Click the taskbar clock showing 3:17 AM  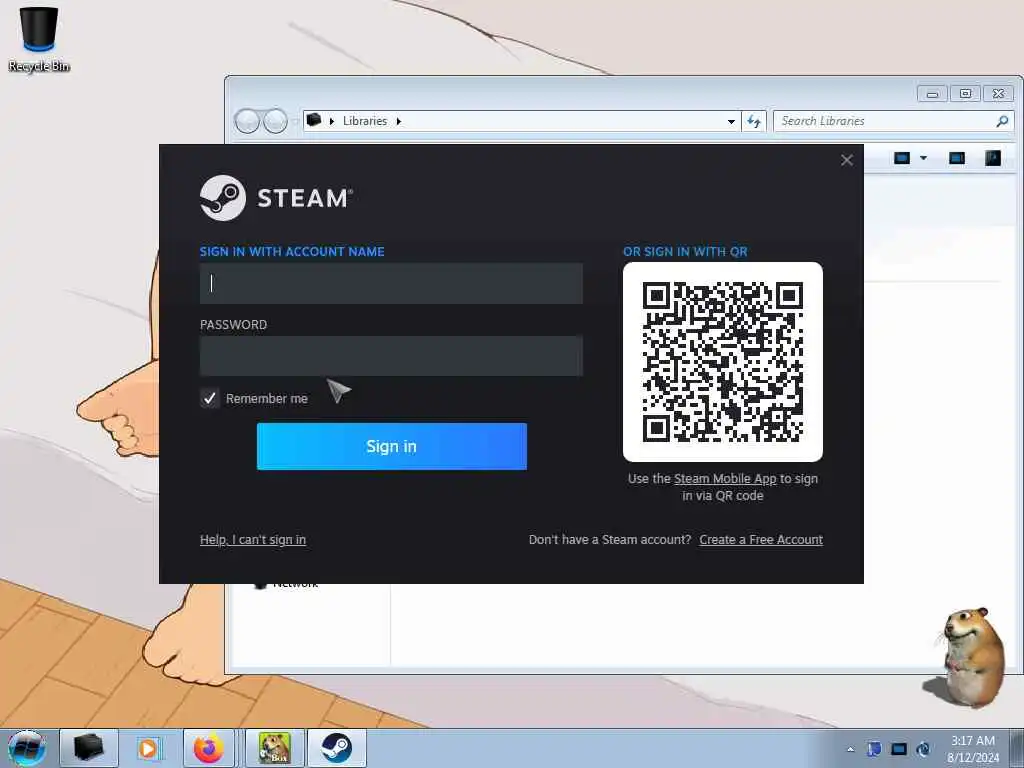click(973, 749)
